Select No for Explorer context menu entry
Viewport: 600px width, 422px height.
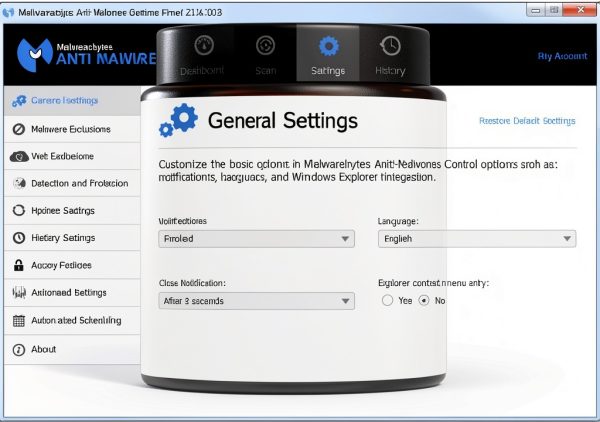pos(424,300)
